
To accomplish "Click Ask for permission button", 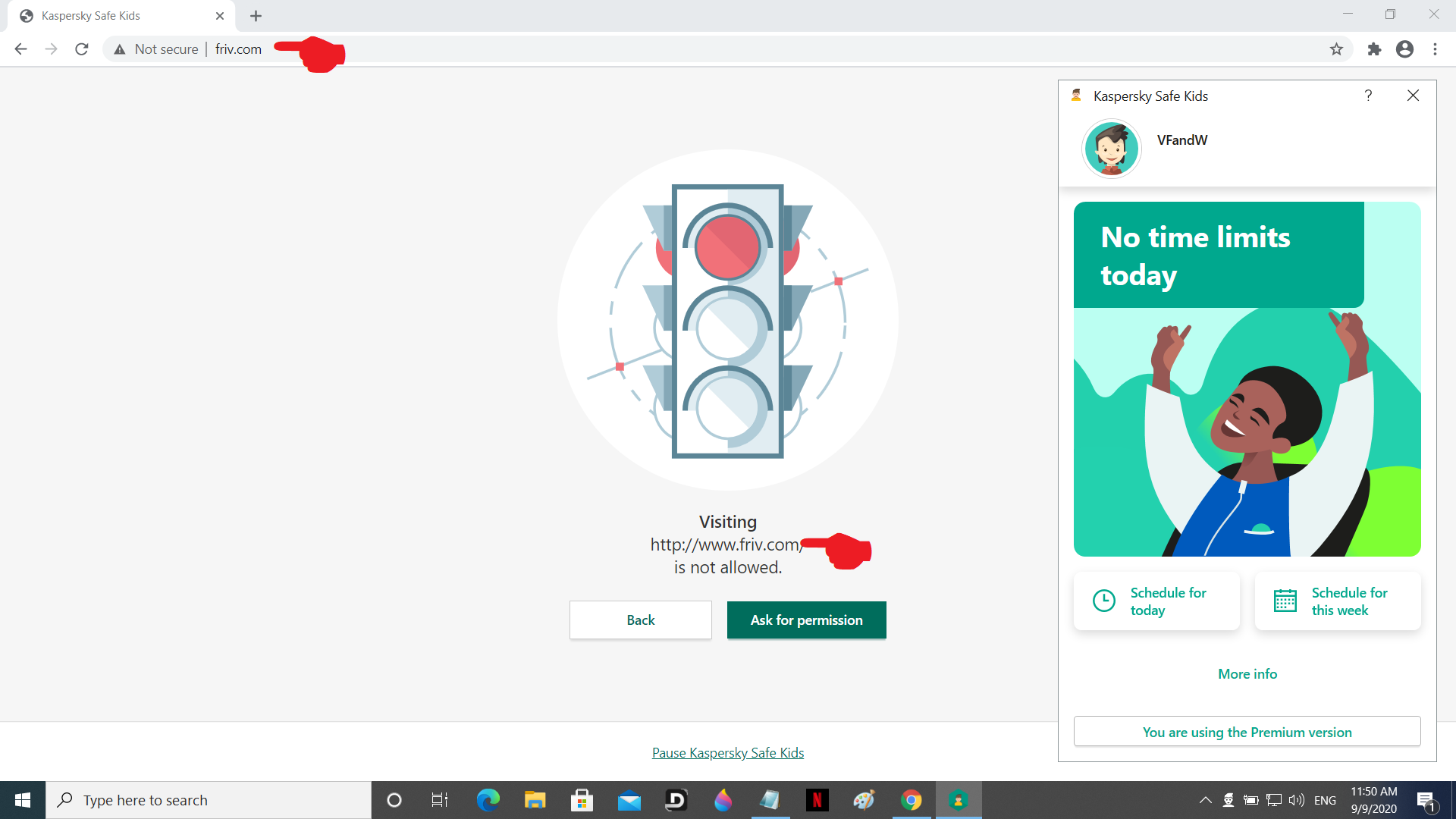I will (x=806, y=619).
